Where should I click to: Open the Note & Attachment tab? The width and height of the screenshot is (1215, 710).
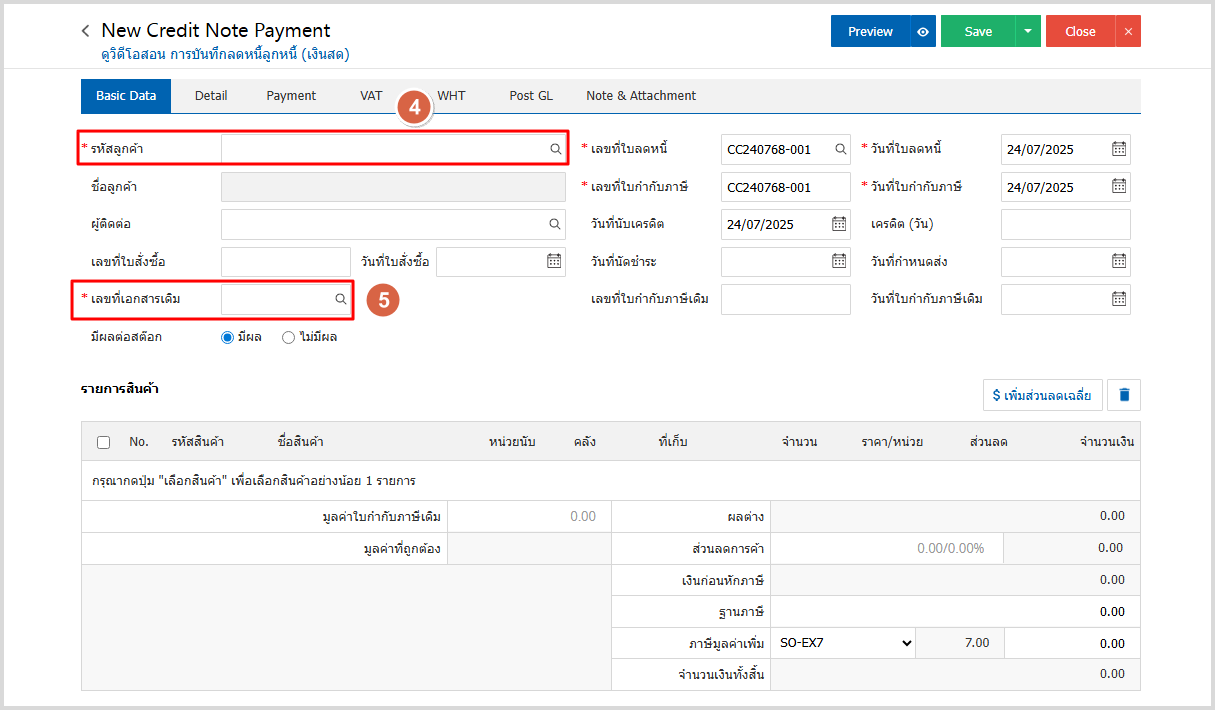pyautogui.click(x=641, y=96)
